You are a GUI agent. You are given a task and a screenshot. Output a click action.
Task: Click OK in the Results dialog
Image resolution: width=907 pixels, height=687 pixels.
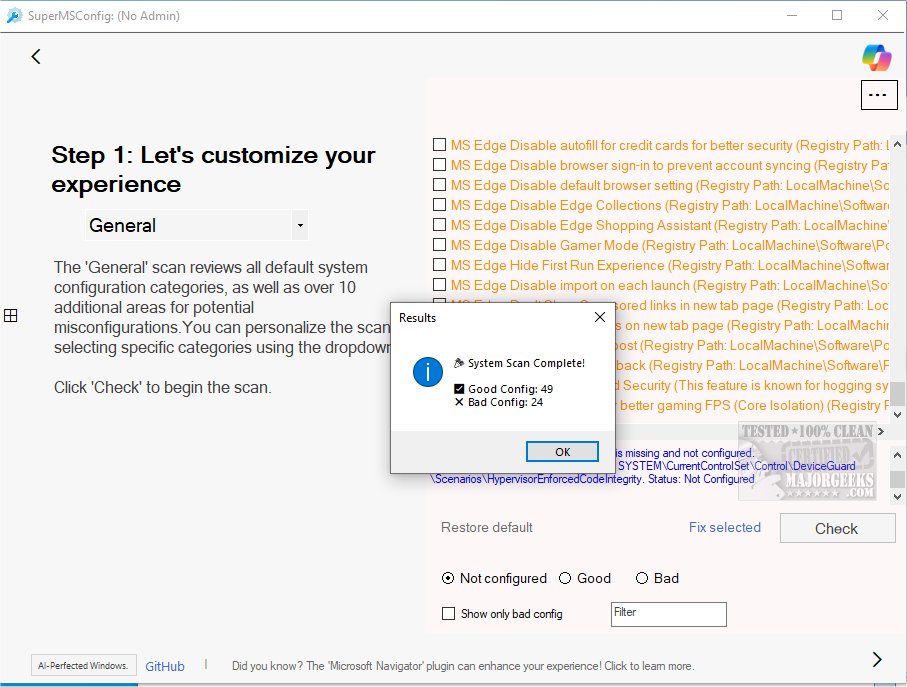point(562,452)
